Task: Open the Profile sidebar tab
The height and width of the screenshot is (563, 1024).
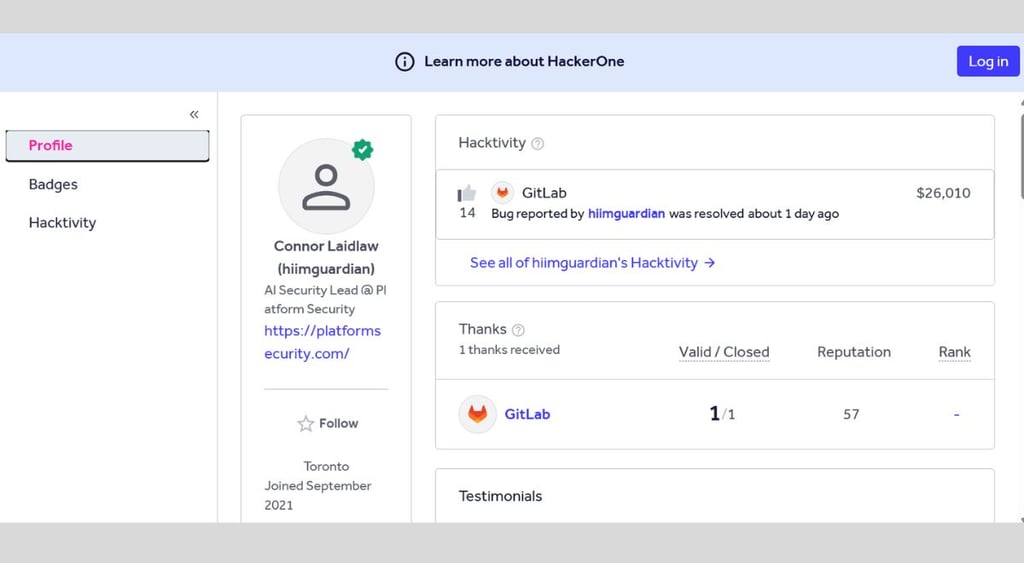Action: [107, 146]
